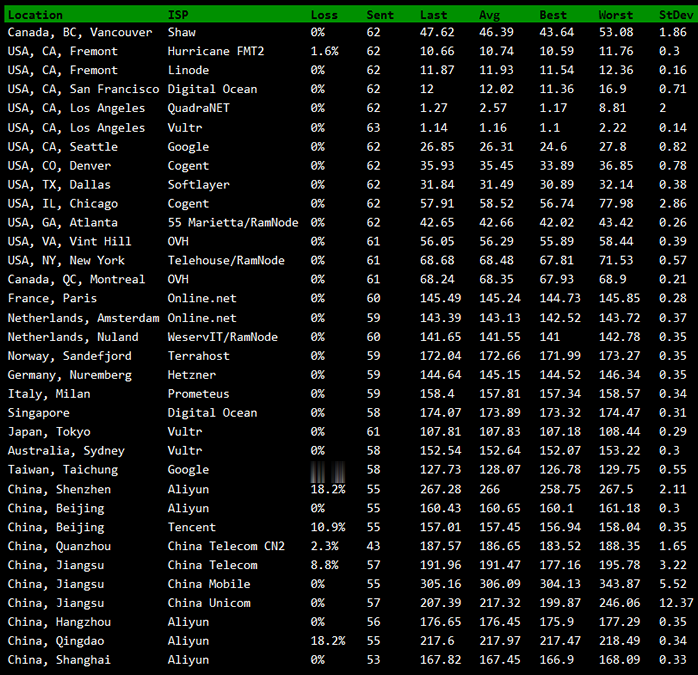Click the Location column header
The width and height of the screenshot is (698, 675).
[x=35, y=15]
